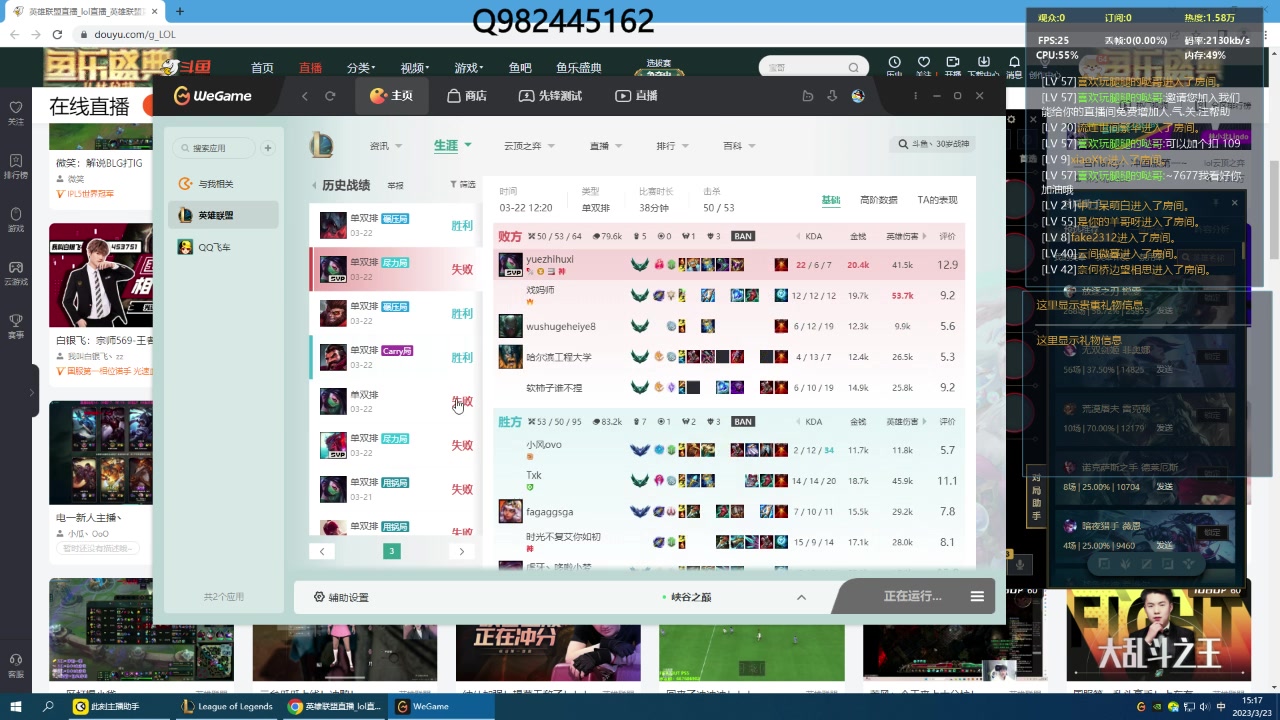Screen dimensions: 1280x720
Task: Open 排行榜 in Douyu left sidebar
Action: (15, 166)
